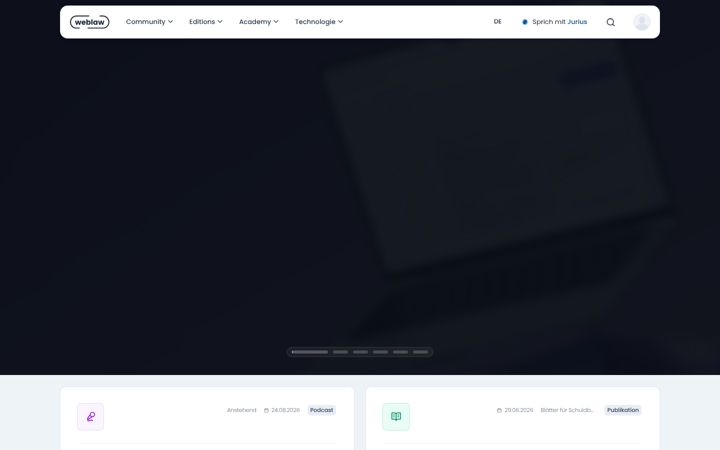Screen dimensions: 720x450
Task: Open the search magnifier icon
Action: click(x=610, y=22)
